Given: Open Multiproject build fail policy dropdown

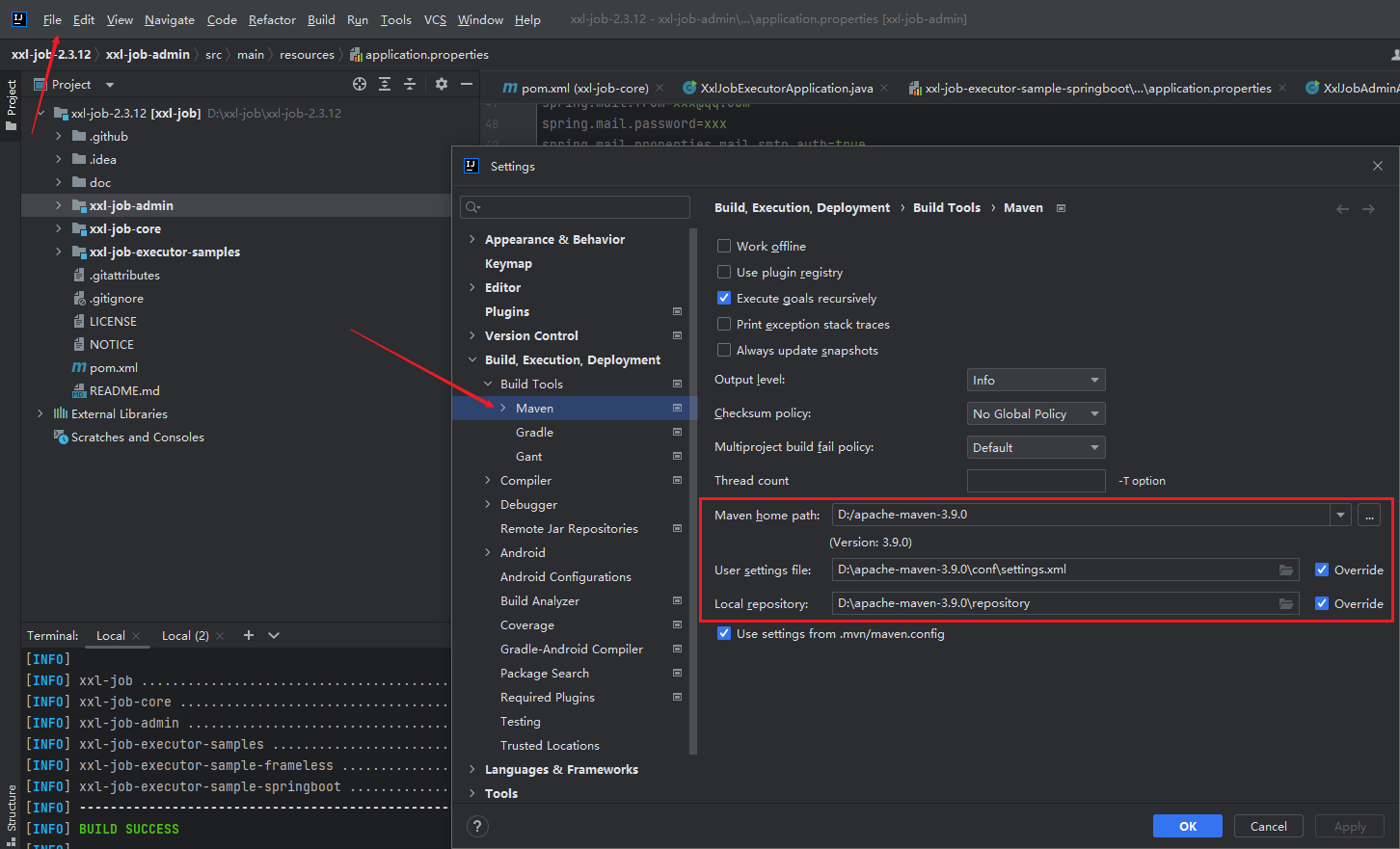Looking at the screenshot, I should coord(1036,447).
